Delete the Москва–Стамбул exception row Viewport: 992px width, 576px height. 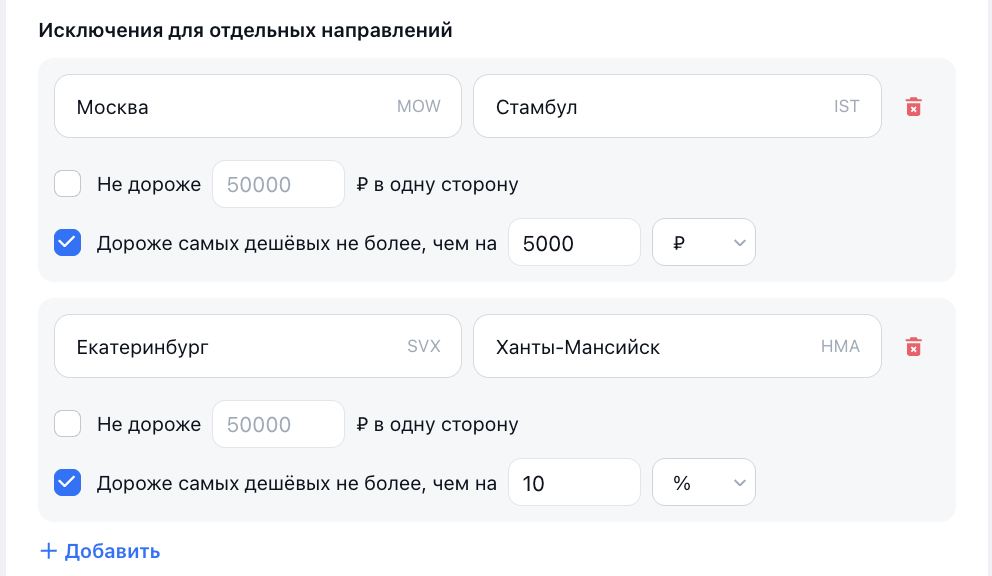913,106
